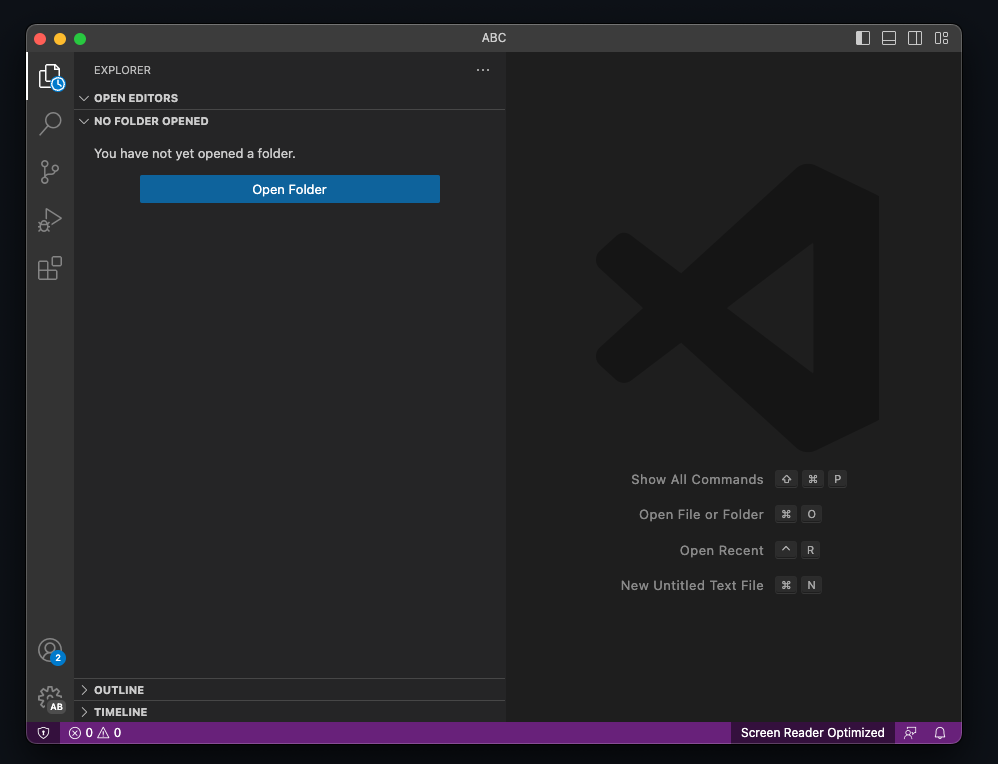The height and width of the screenshot is (764, 998).
Task: Open the Accounts menu icon
Action: tap(50, 651)
